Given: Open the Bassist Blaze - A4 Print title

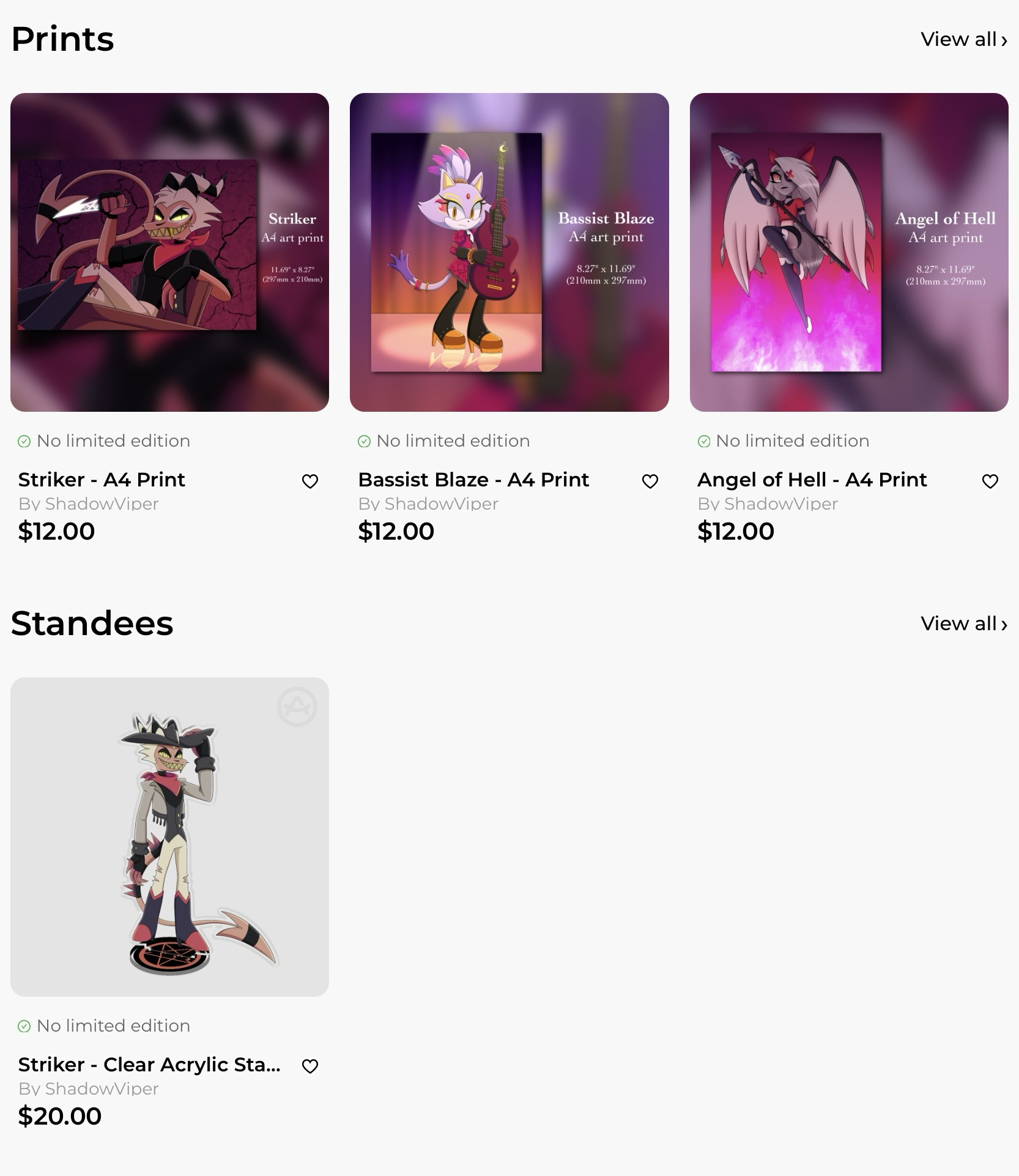Looking at the screenshot, I should click(x=473, y=480).
